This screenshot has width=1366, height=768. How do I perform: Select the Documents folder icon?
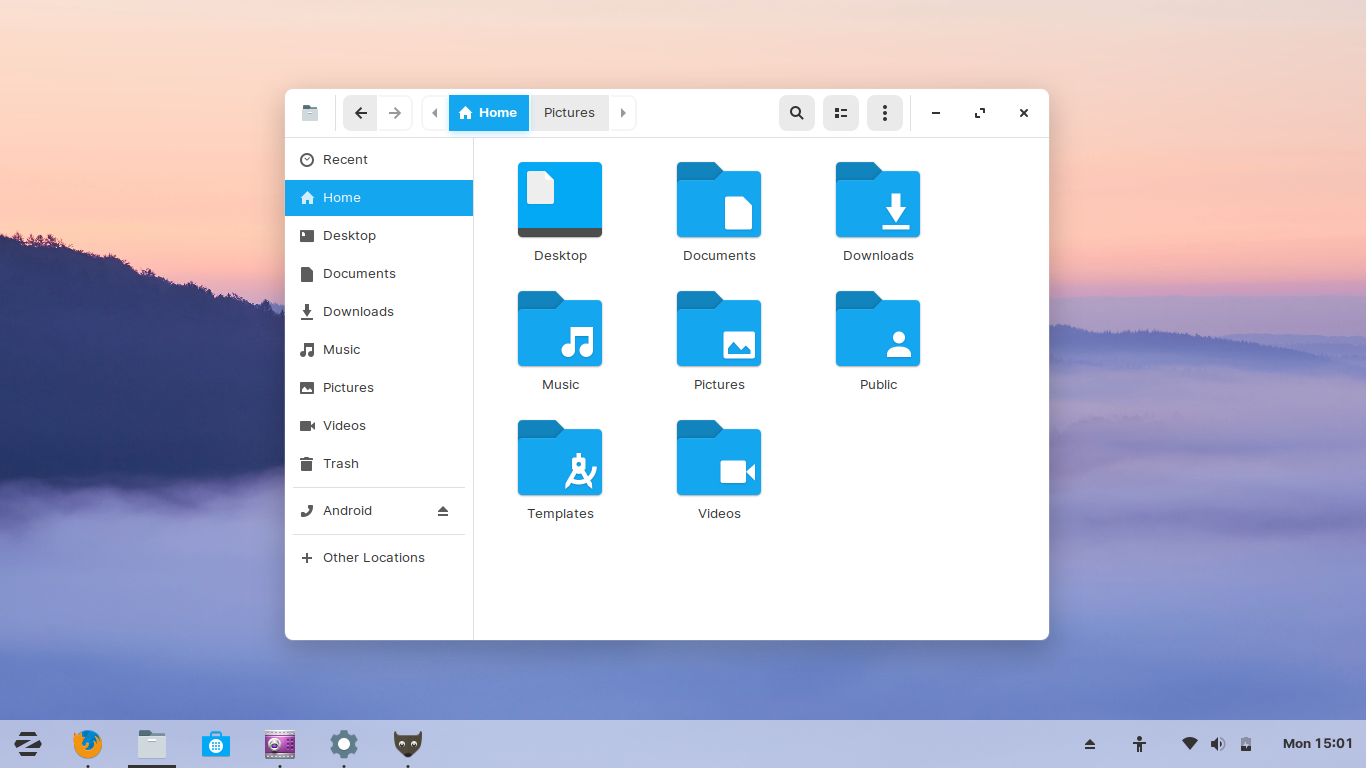(x=719, y=200)
